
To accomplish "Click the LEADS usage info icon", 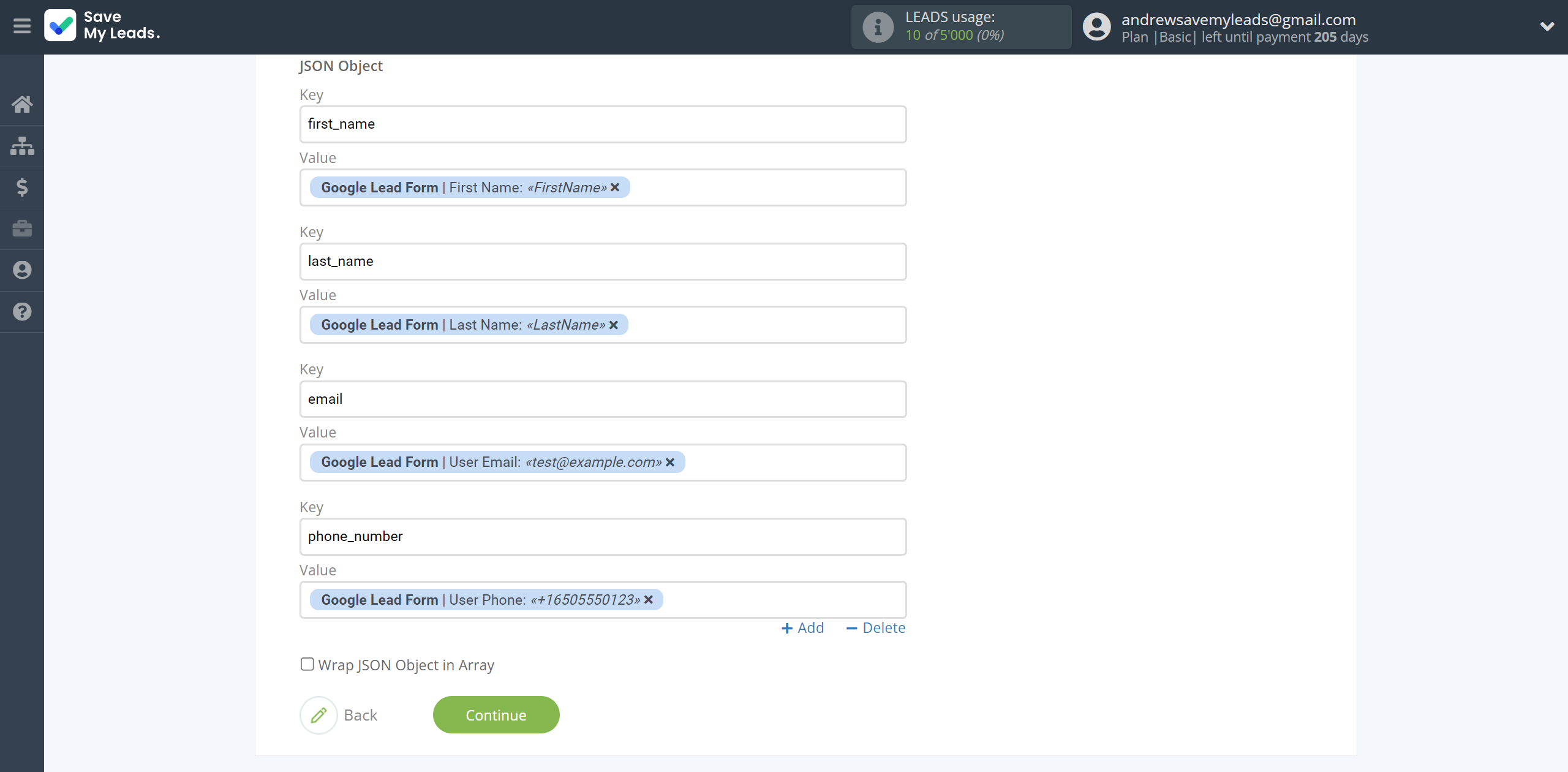I will tap(878, 27).
